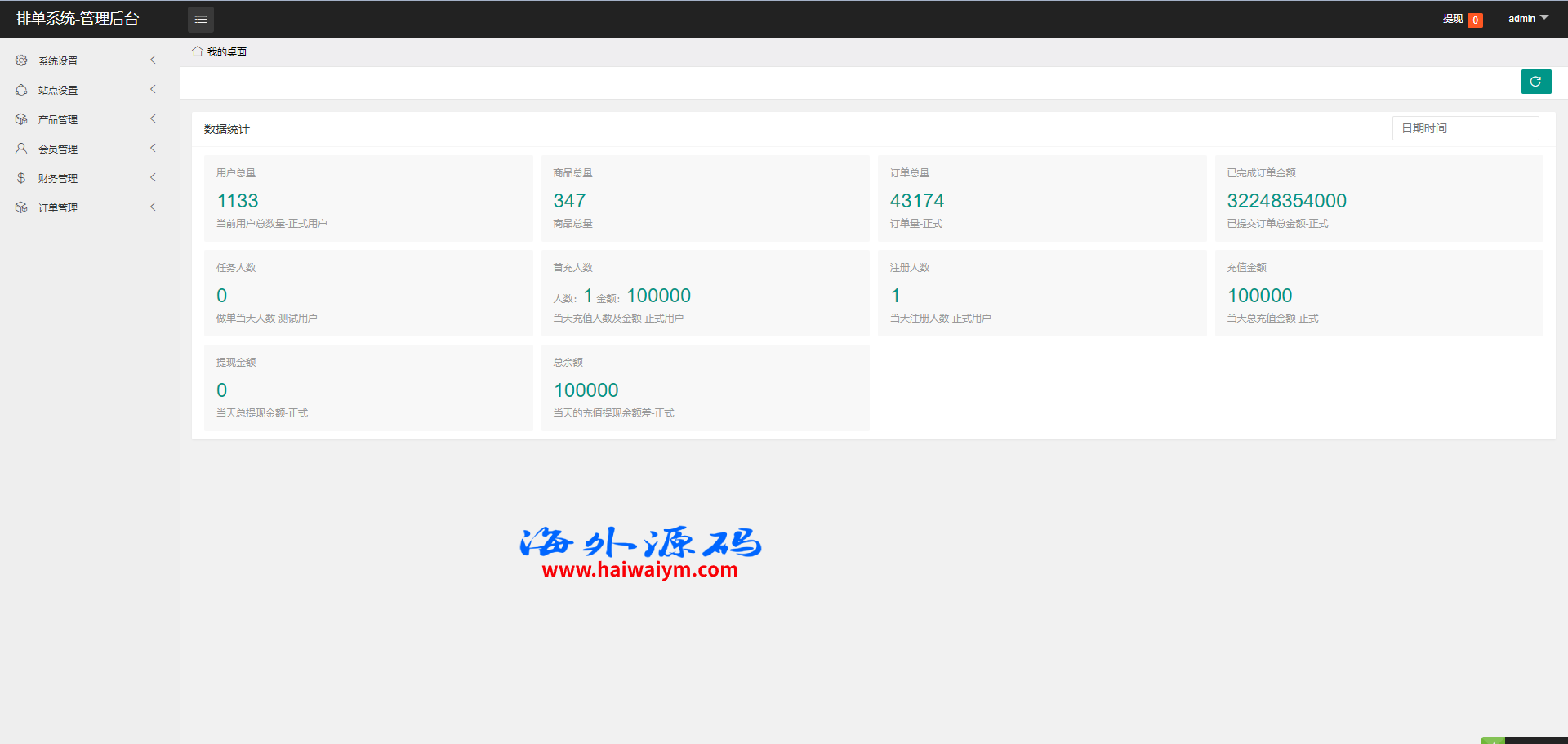The height and width of the screenshot is (744, 1568).
Task: Click the 日期时间 date input field
Action: coord(1465,128)
